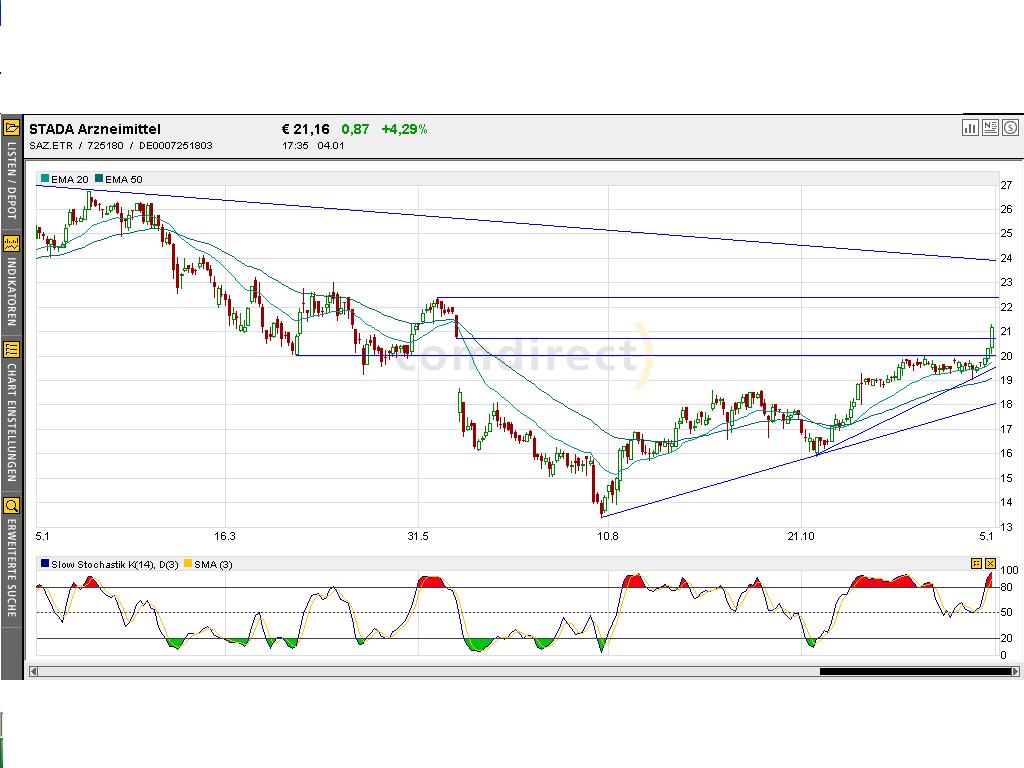Viewport: 1024px width, 768px height.
Task: Open Slow Stochastik indicator settings icon
Action: [x=976, y=564]
